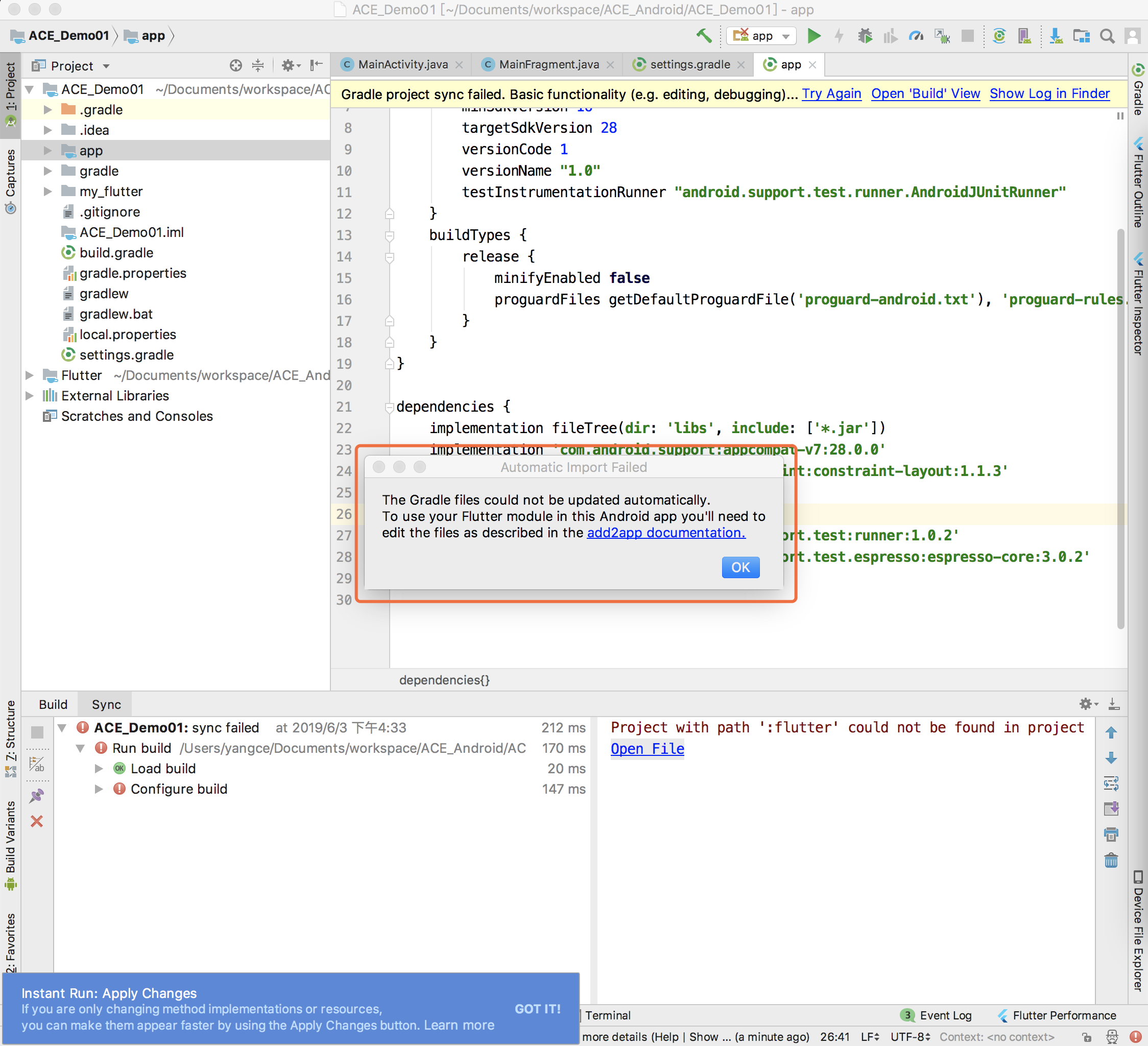The width and height of the screenshot is (1148, 1046).
Task: Click the editor vertical scrollbar
Action: [x=1120, y=427]
